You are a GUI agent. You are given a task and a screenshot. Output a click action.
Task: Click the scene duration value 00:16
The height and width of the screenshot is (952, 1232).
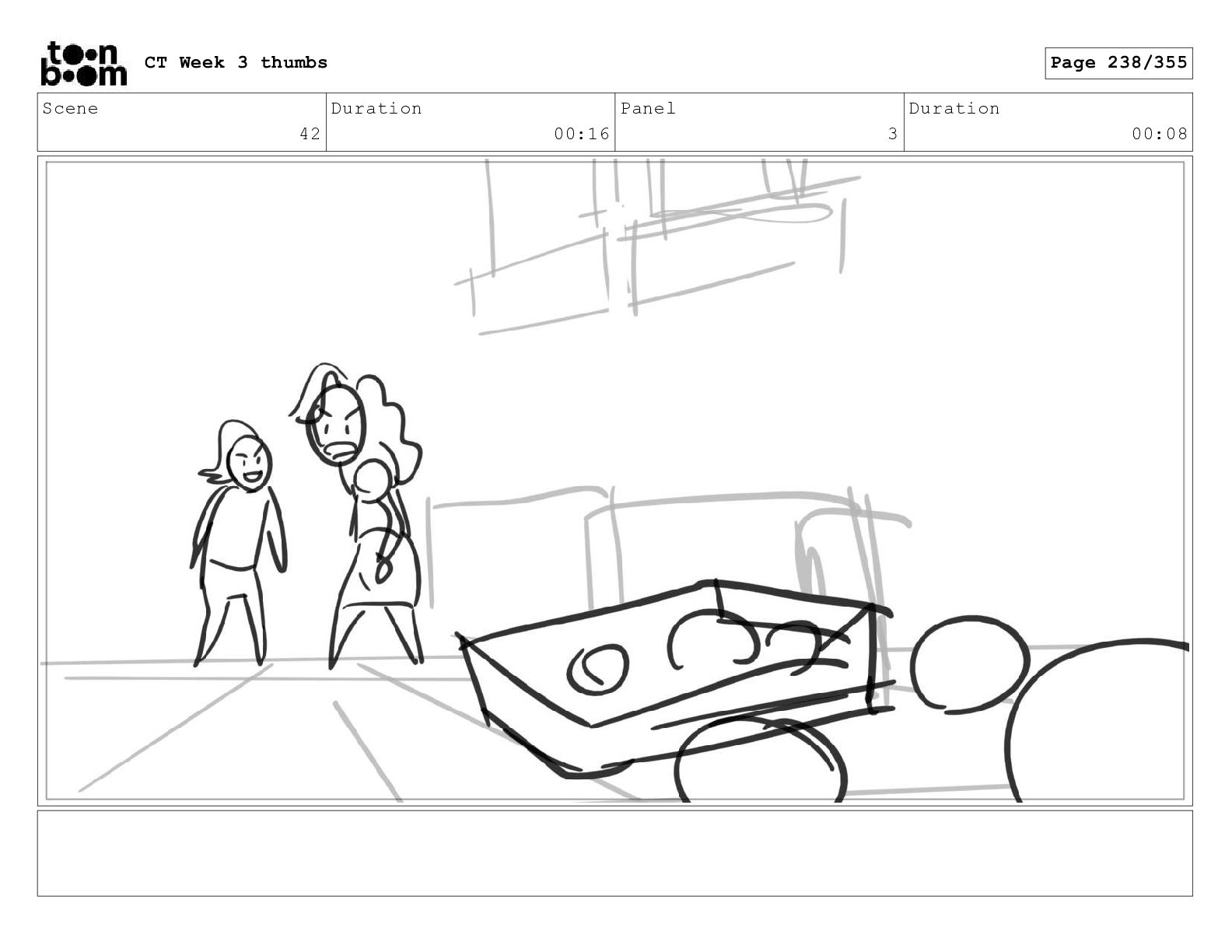click(x=582, y=134)
